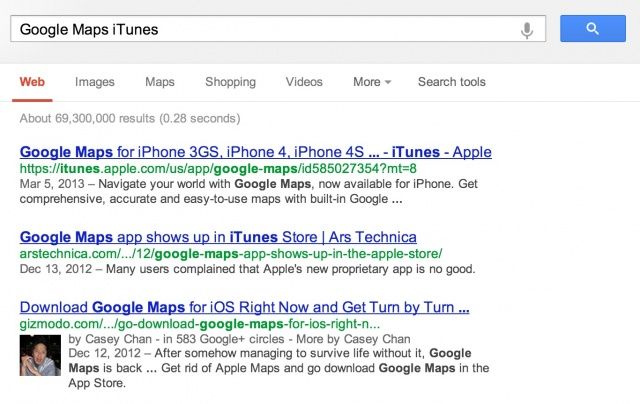This screenshot has width=640, height=404.
Task: Open the Download Google Maps for iOS result
Action: coord(244,307)
